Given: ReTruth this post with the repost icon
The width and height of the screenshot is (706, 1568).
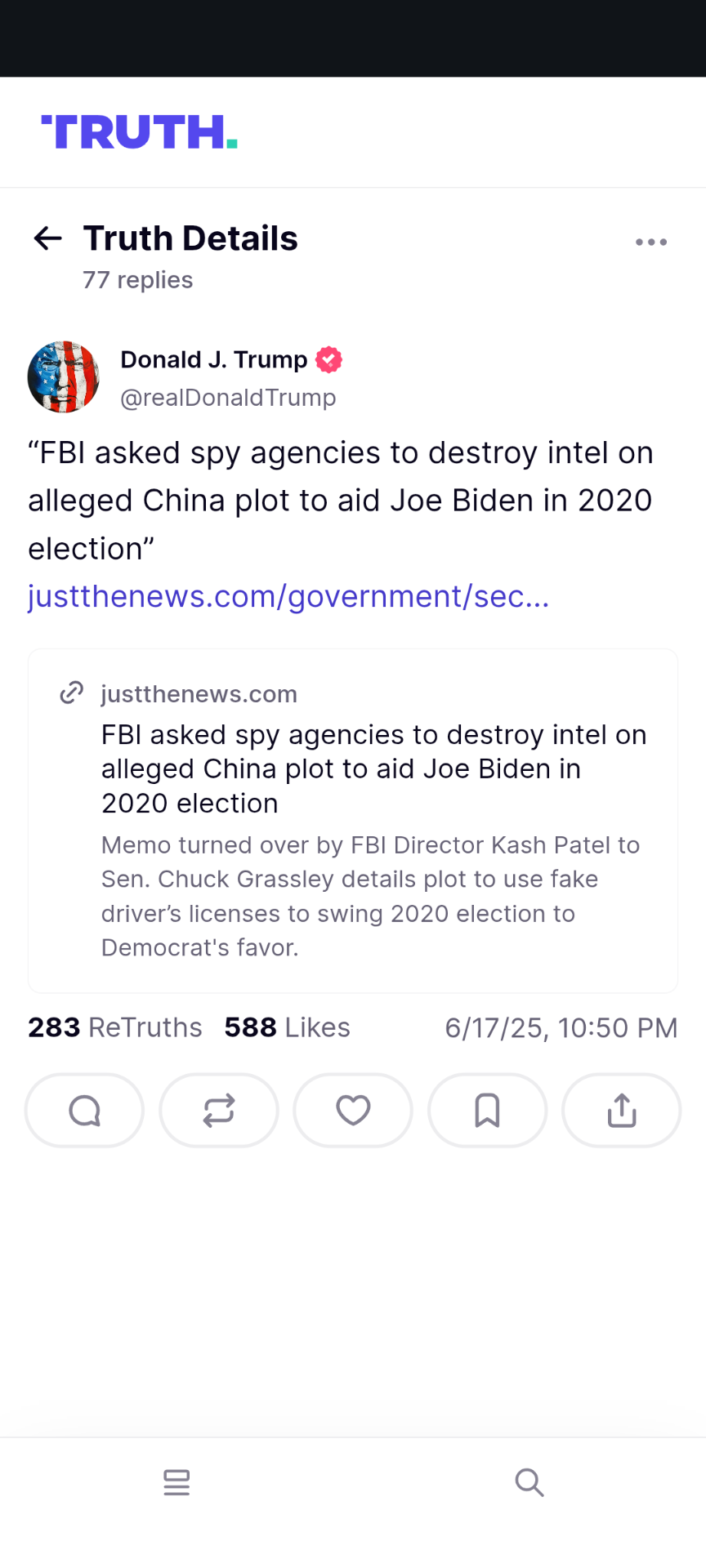Looking at the screenshot, I should pos(219,1111).
